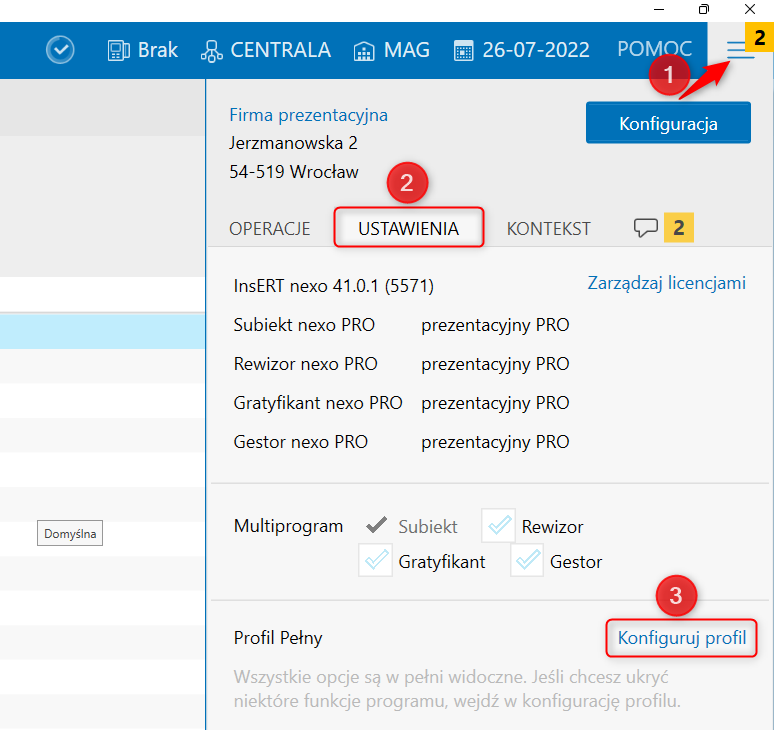
Task: Switch to the KONTEKST tab
Action: [x=548, y=229]
